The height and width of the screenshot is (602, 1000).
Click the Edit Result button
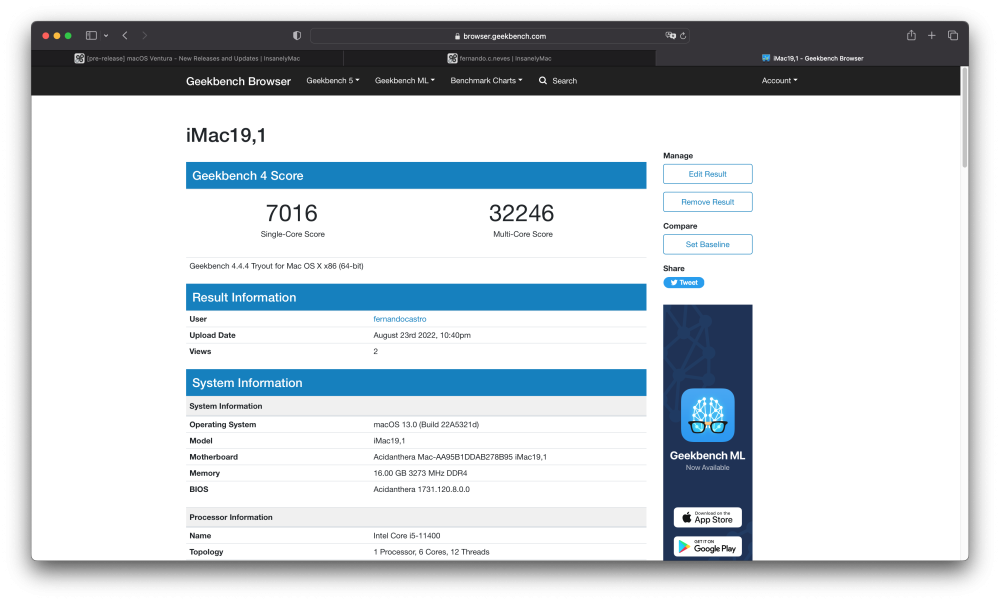click(707, 174)
